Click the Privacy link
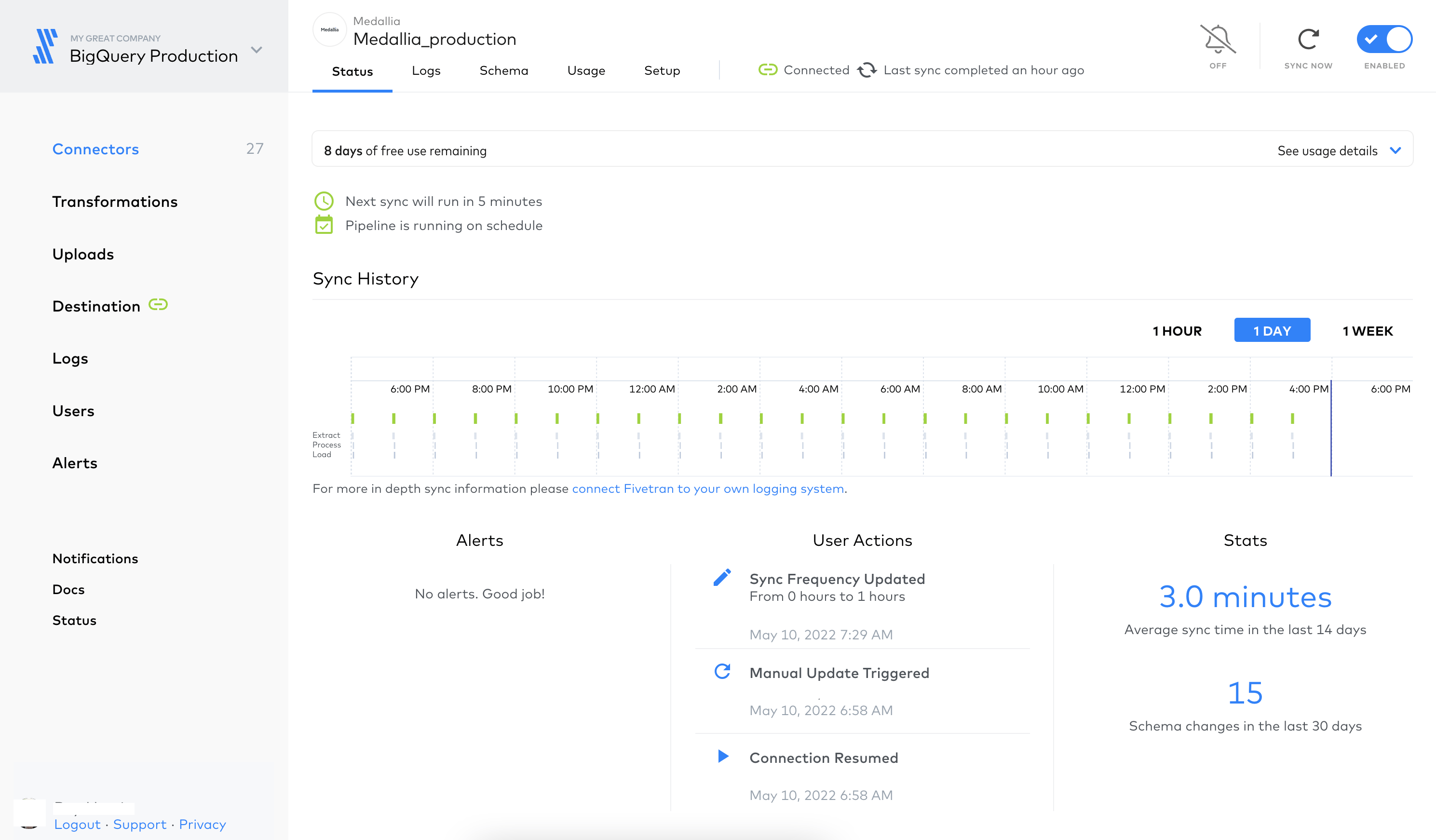The width and height of the screenshot is (1436, 840). point(203,825)
